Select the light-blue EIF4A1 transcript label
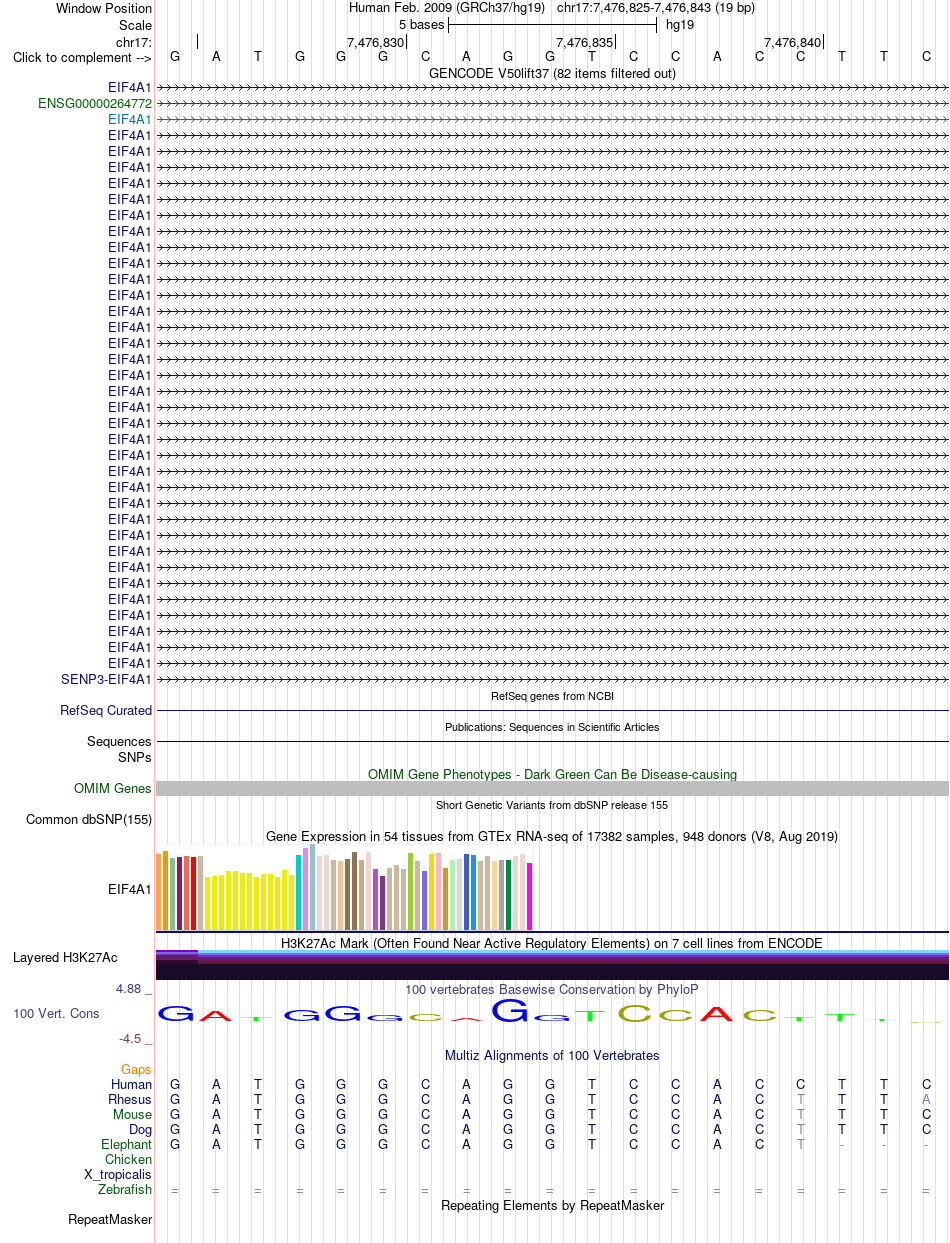The image size is (950, 1243). [x=130, y=119]
